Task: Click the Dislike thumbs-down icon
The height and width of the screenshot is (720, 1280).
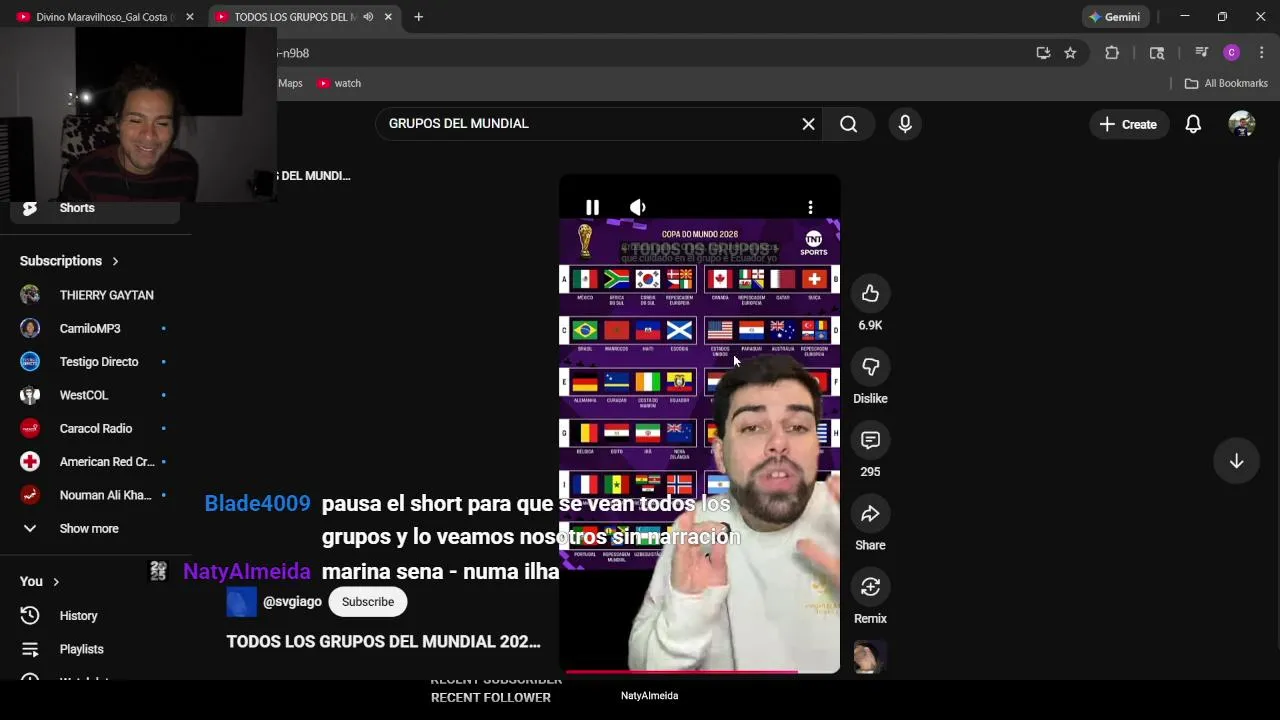Action: pos(870,367)
